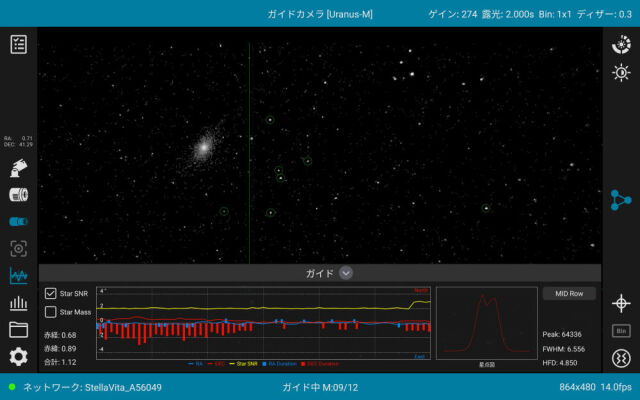Click the star profile graph
640x400 pixels.
[485, 323]
